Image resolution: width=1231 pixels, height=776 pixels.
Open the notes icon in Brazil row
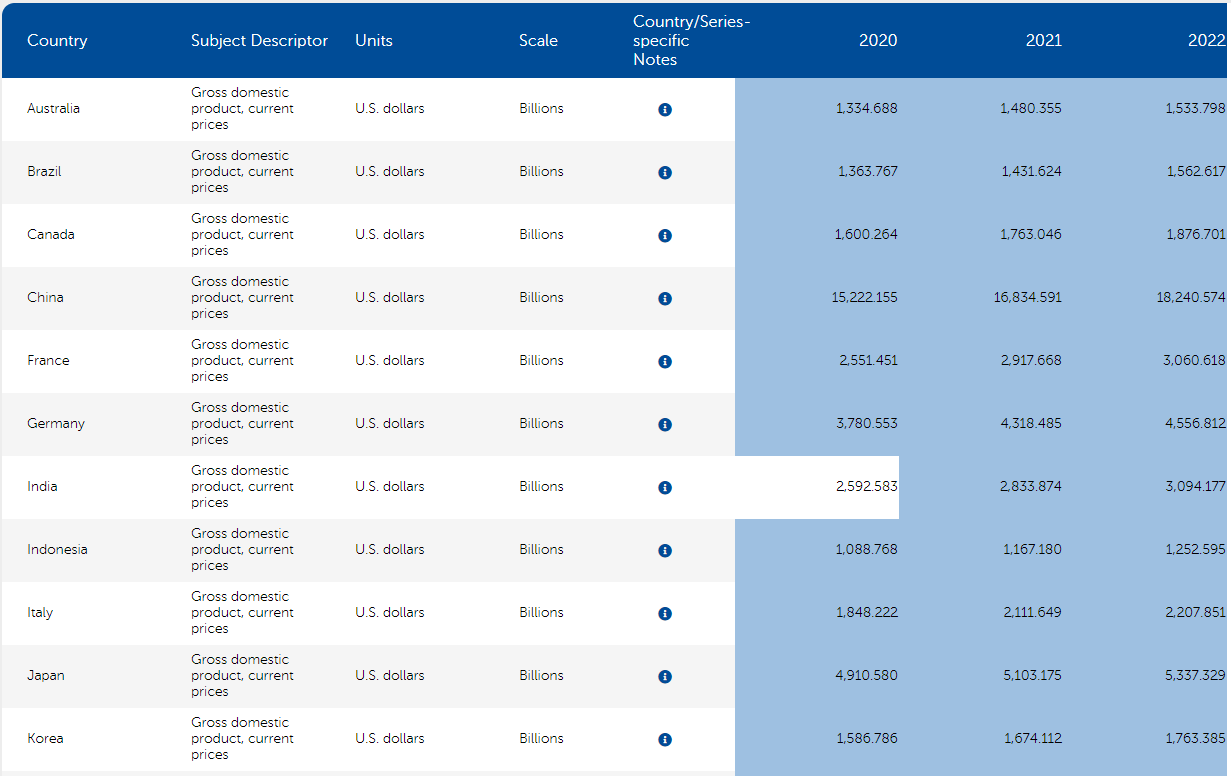tap(665, 173)
